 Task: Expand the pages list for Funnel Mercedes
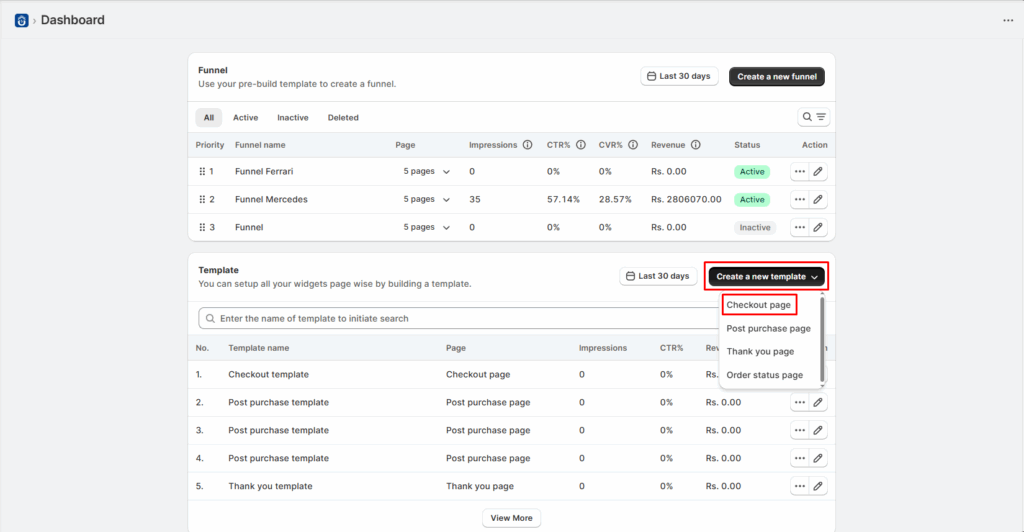427,200
